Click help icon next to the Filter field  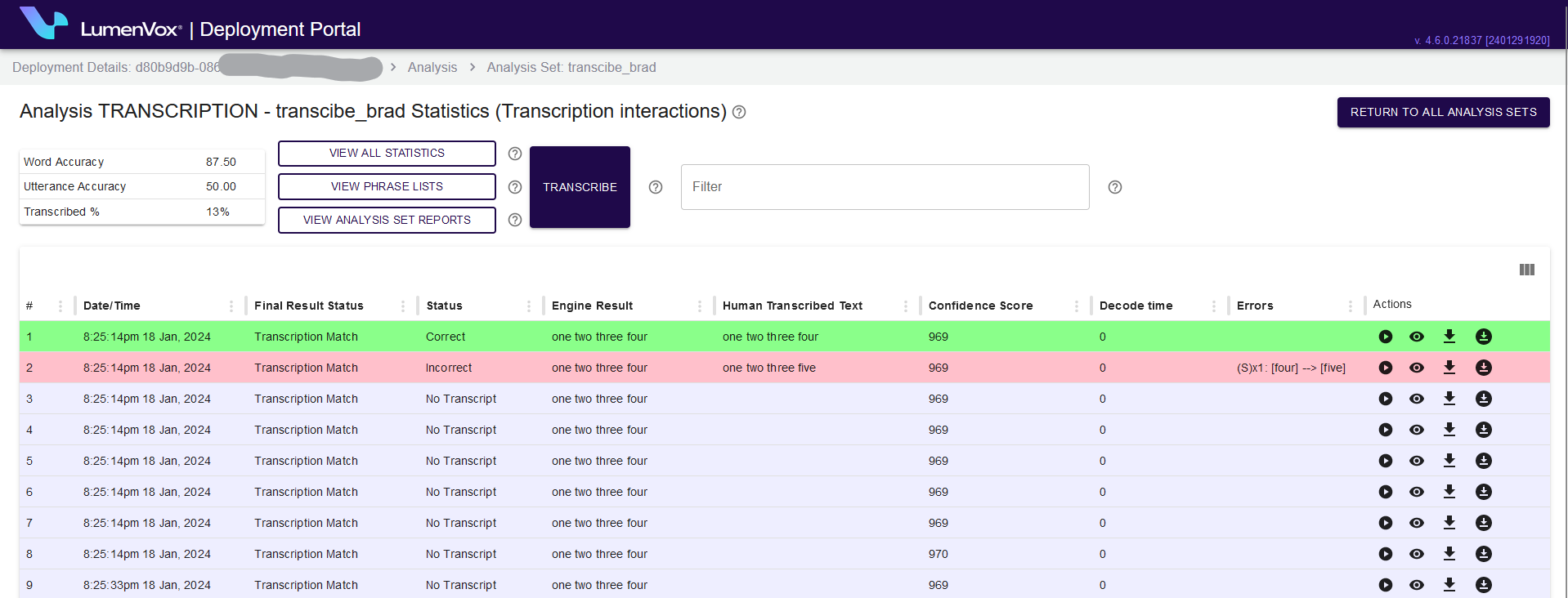click(x=1114, y=187)
